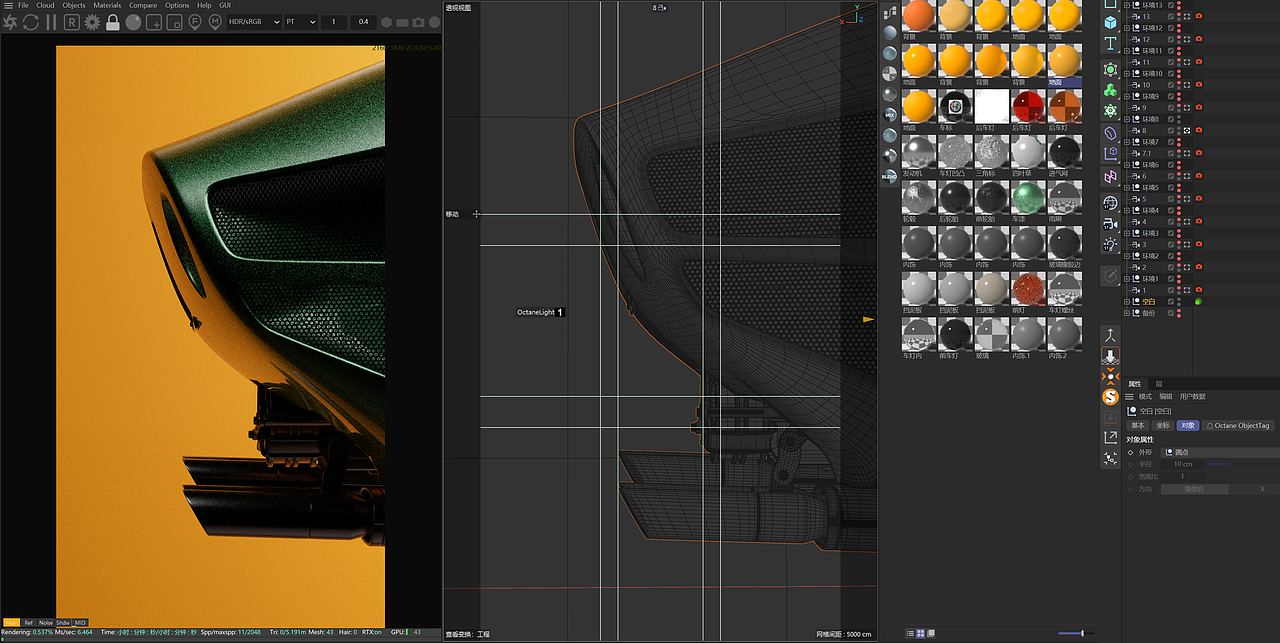Click the R icon in Octane toolbar
The height and width of the screenshot is (643, 1280).
pos(73,21)
